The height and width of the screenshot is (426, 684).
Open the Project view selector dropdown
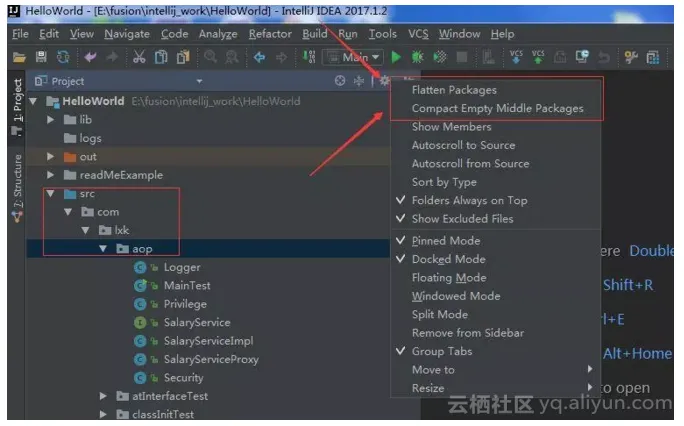pos(199,81)
